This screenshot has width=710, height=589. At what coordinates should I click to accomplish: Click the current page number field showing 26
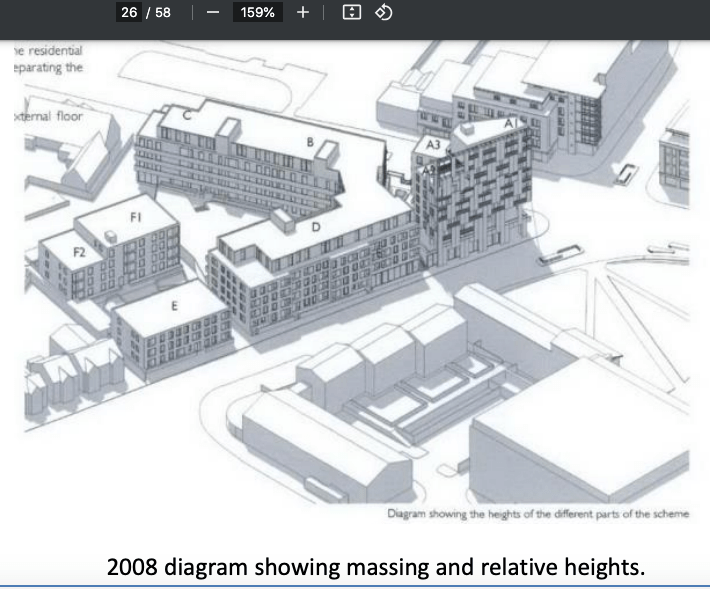[128, 13]
